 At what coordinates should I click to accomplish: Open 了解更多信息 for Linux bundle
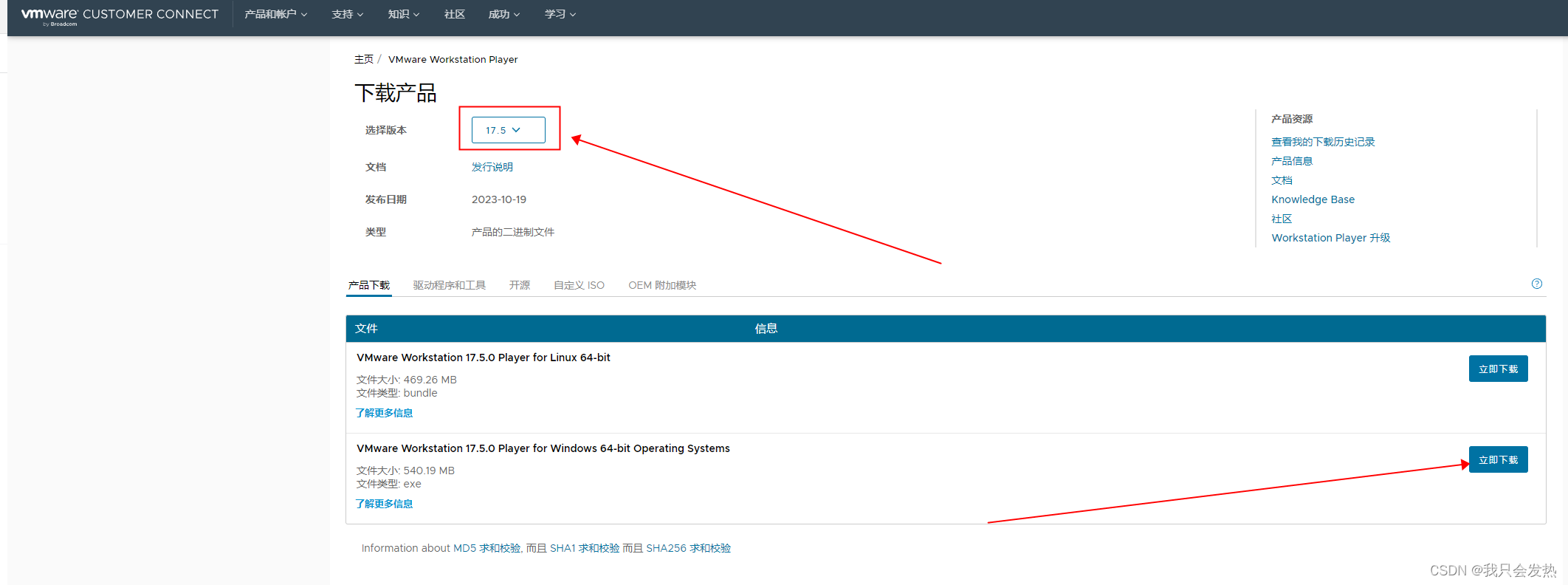384,413
